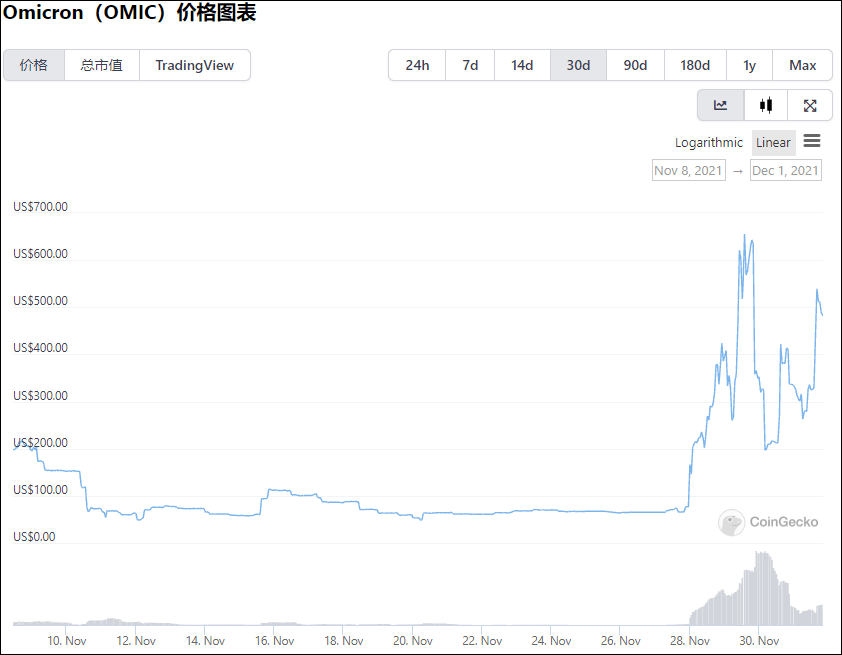
Task: Click the Omicron (OMIC) chart title
Action: pyautogui.click(x=129, y=12)
